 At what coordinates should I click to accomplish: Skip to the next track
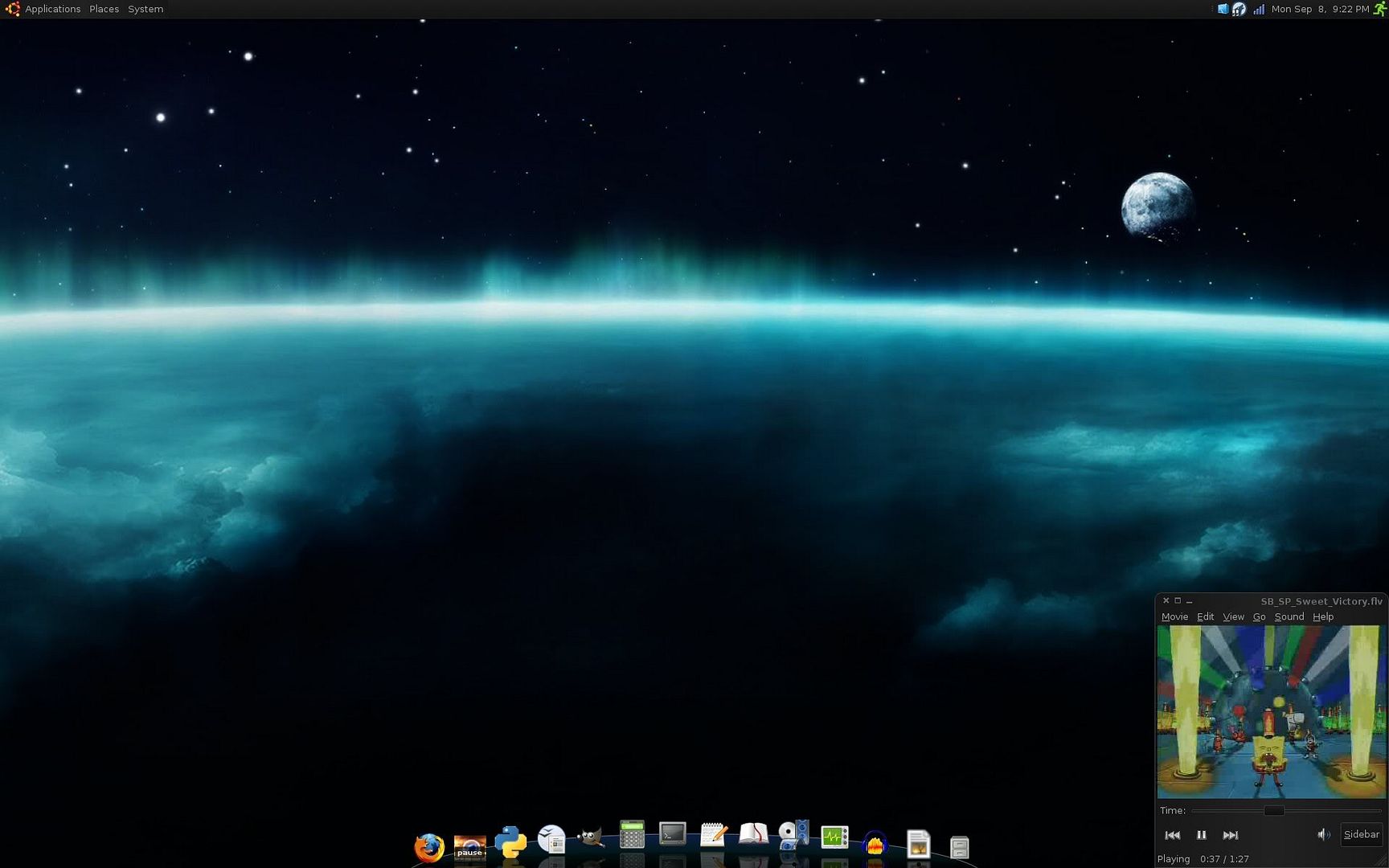pyautogui.click(x=1230, y=835)
